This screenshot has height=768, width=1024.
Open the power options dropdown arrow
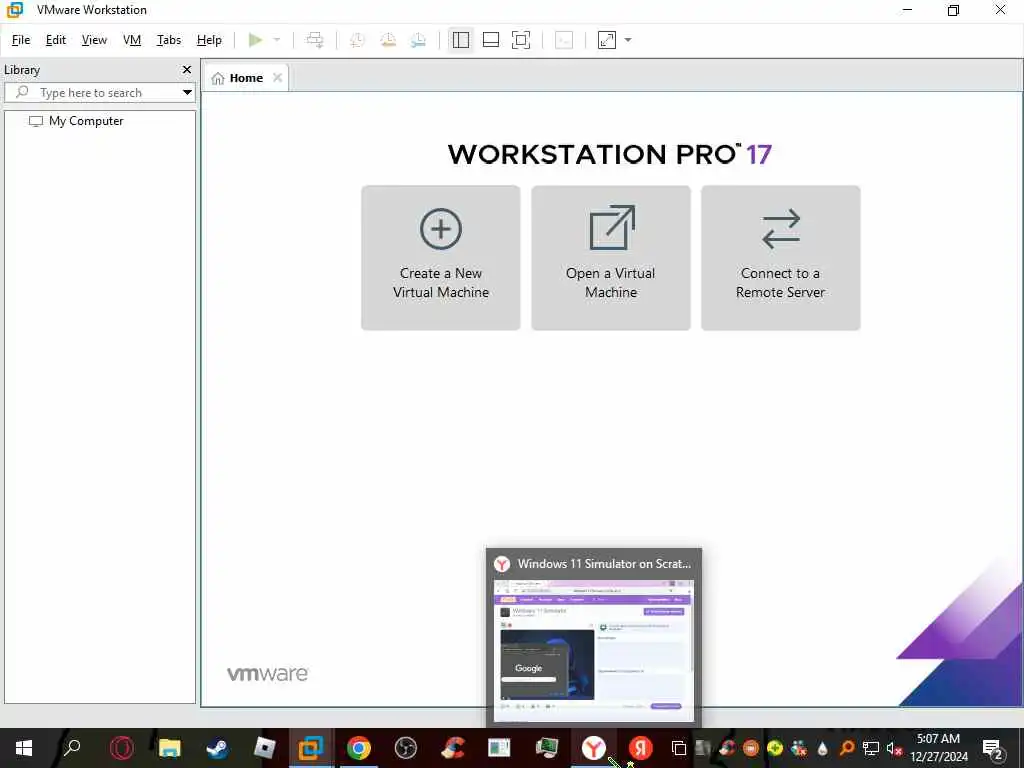coord(277,40)
